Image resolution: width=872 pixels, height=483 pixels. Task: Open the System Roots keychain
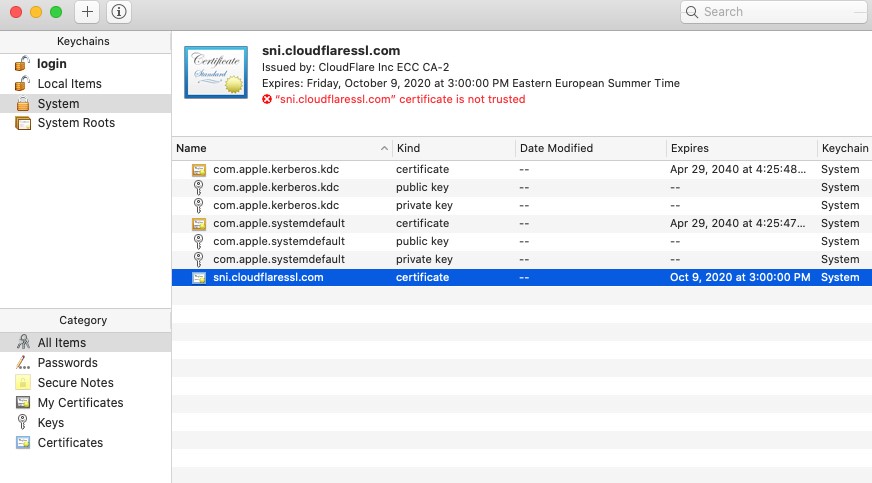point(75,123)
